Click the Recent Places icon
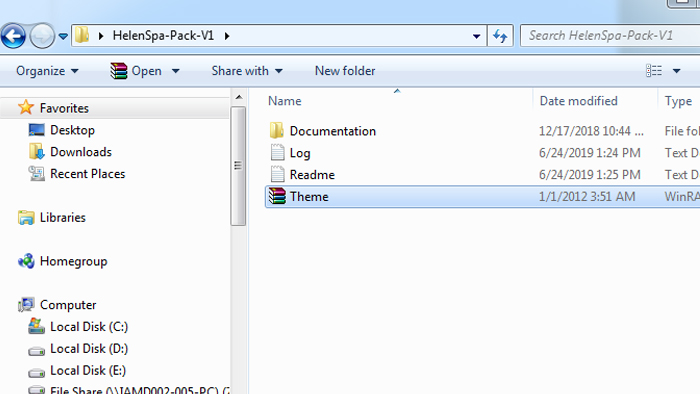The height and width of the screenshot is (394, 700). click(x=37, y=174)
